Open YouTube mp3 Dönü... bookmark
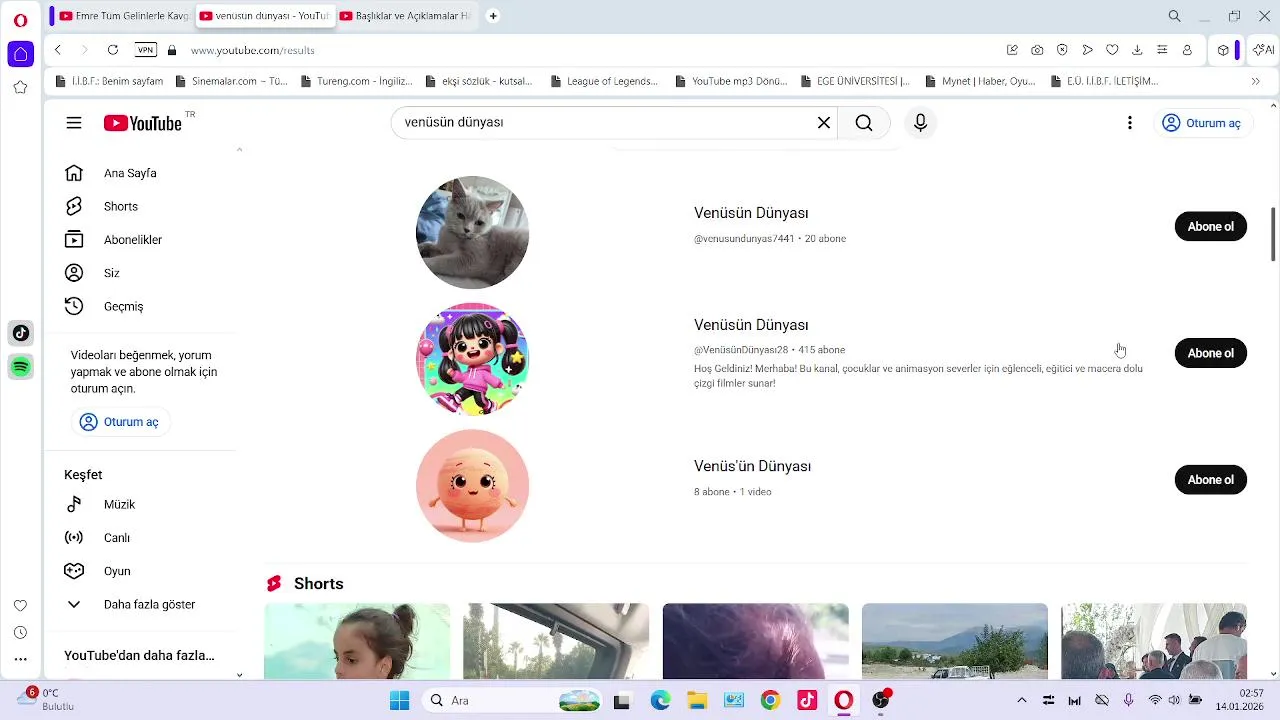1280x720 pixels. pos(732,81)
